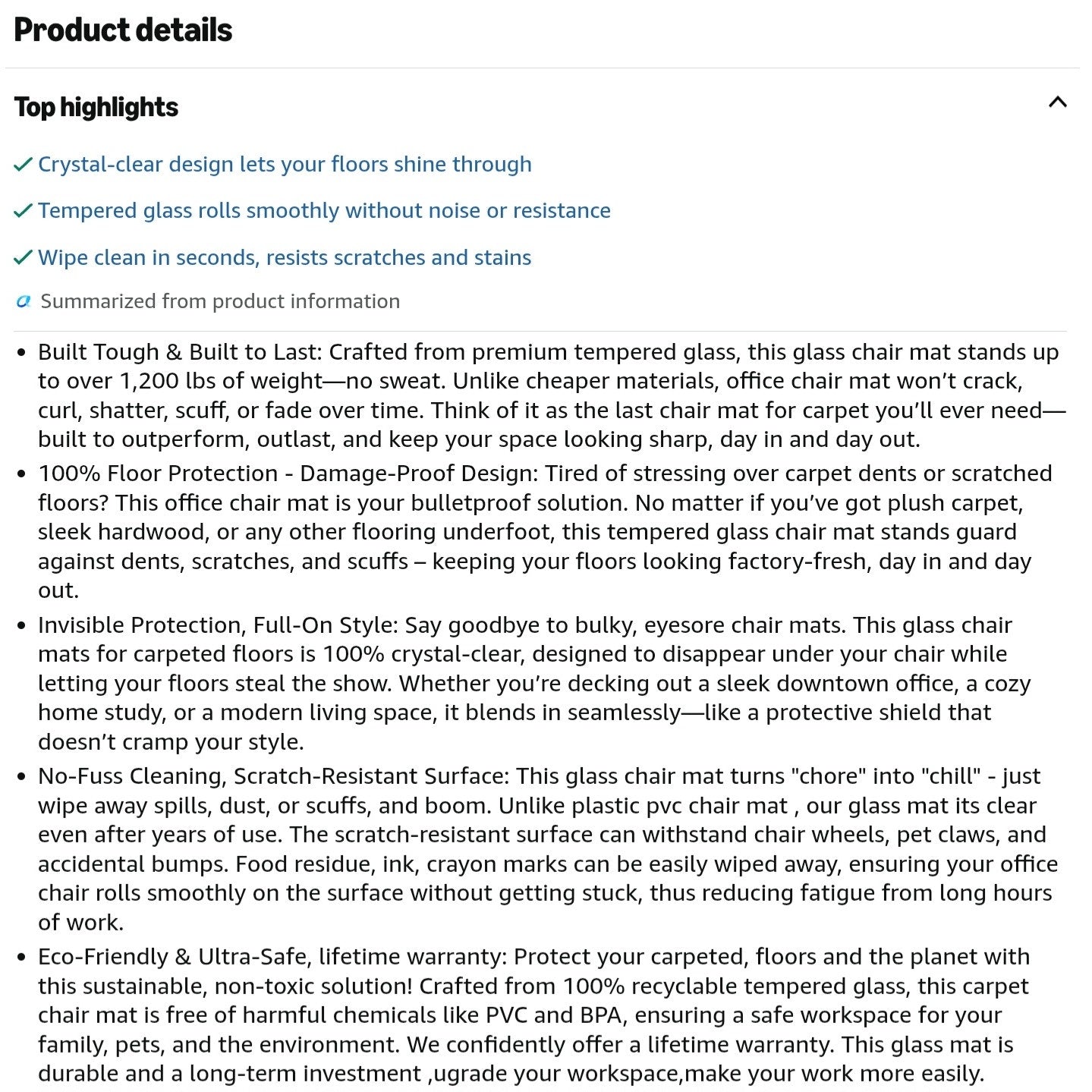
Task: Open Tempered glass rolls smoothly highlight link
Action: pos(324,211)
